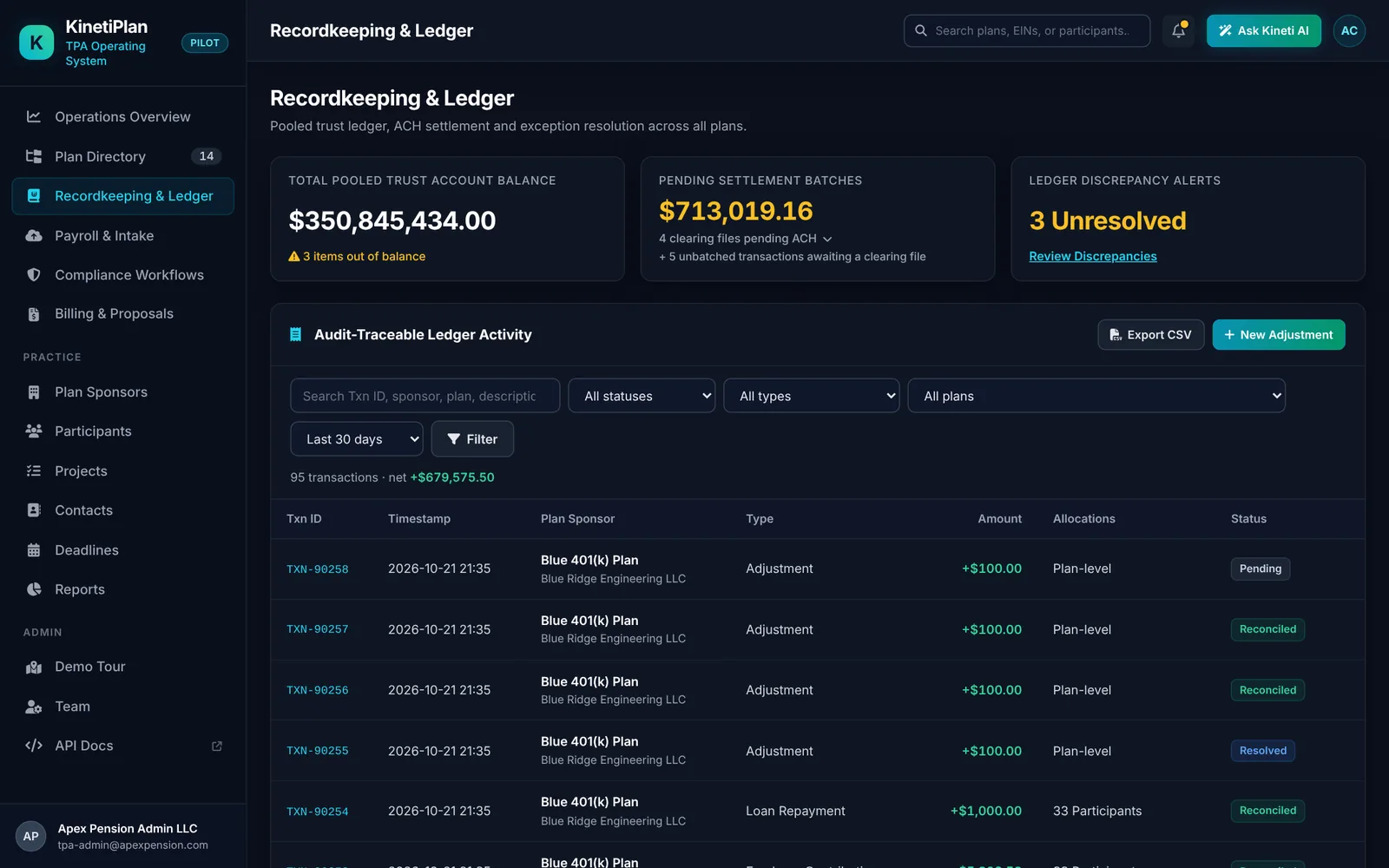Viewport: 1389px width, 868px height.
Task: Click the Compliance Workflows shield icon
Action: pyautogui.click(x=34, y=274)
